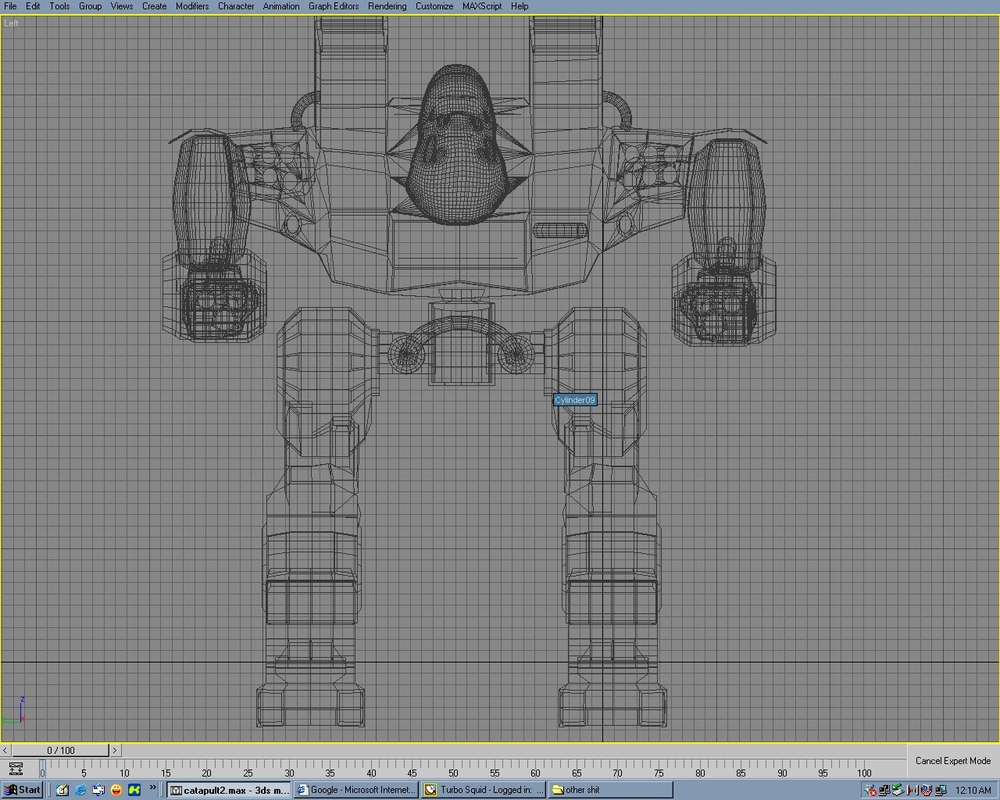Open the Animation menu
1000x800 pixels.
tap(281, 6)
